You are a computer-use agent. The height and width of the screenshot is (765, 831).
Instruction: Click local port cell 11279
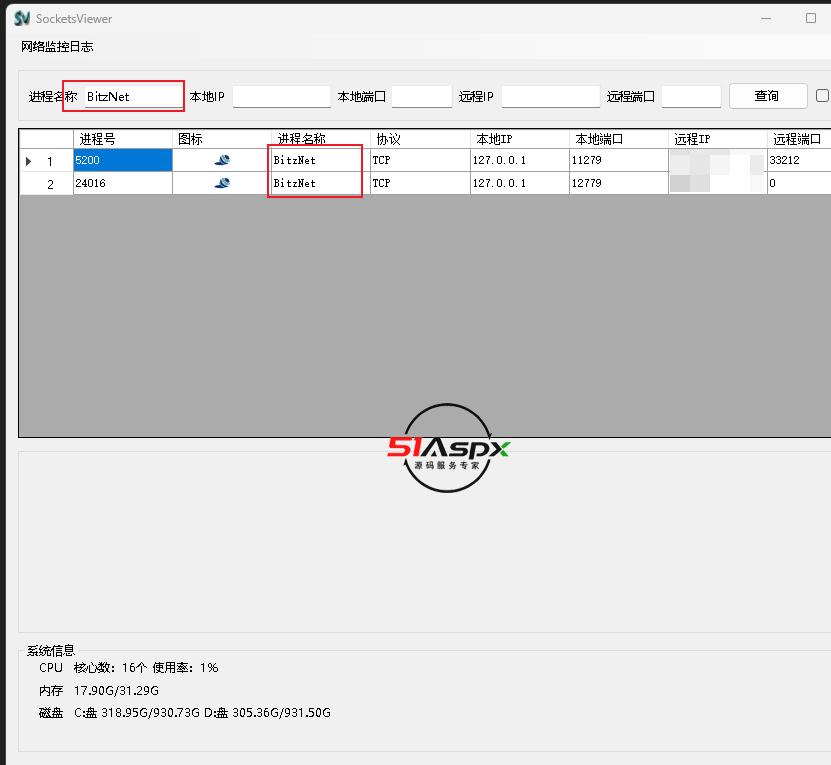(x=618, y=160)
